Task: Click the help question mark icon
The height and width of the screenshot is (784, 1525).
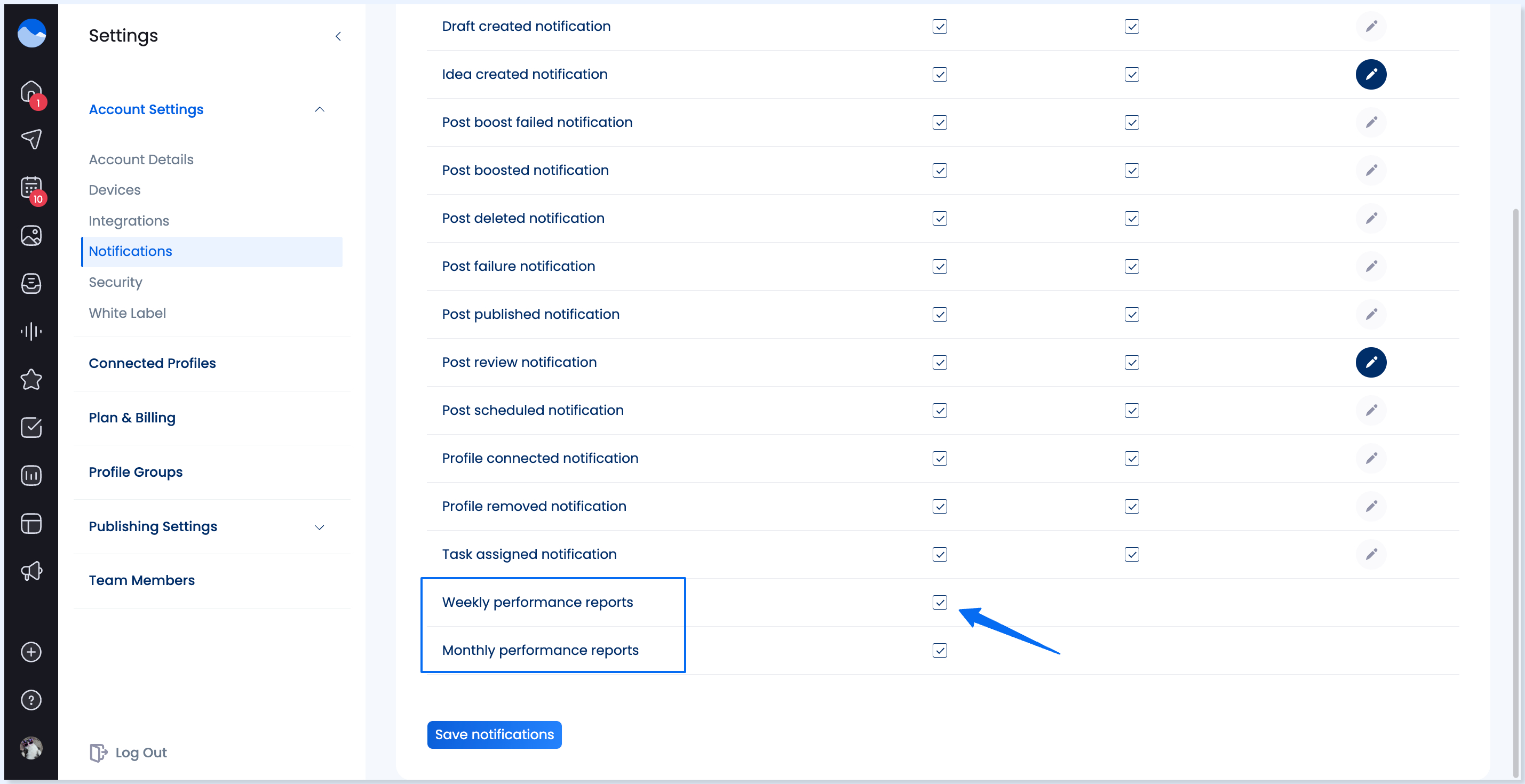Action: pyautogui.click(x=31, y=700)
